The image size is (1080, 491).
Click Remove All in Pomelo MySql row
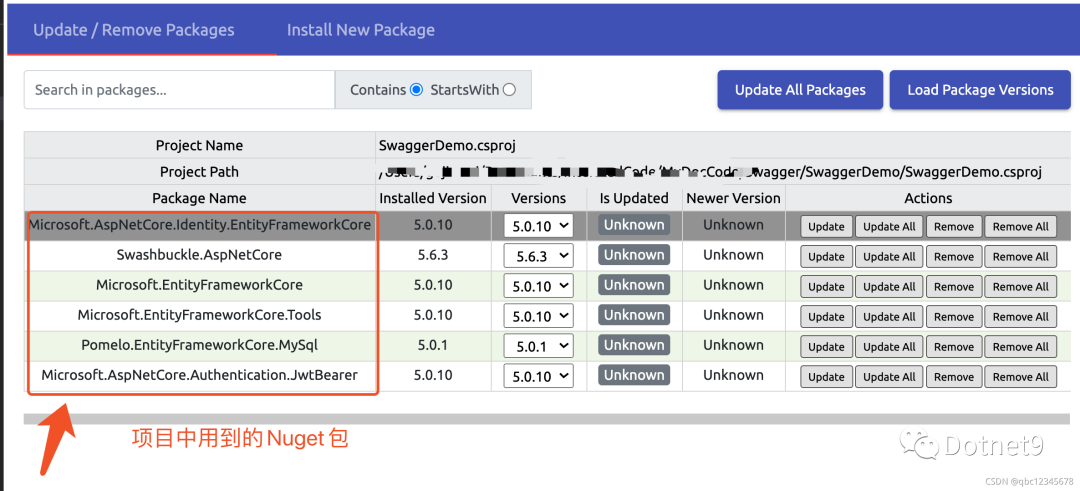tap(1021, 347)
